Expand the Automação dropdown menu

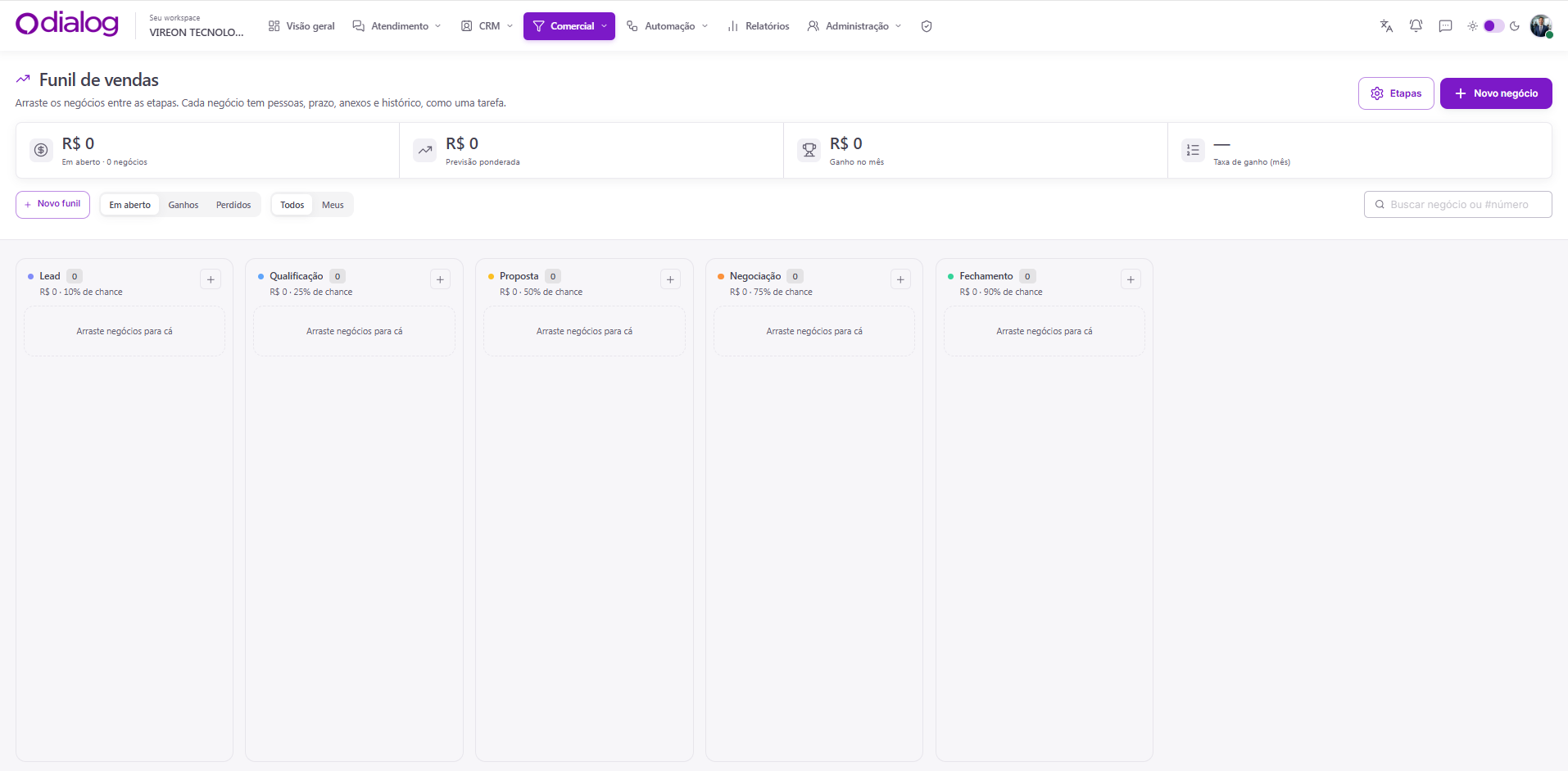point(668,26)
